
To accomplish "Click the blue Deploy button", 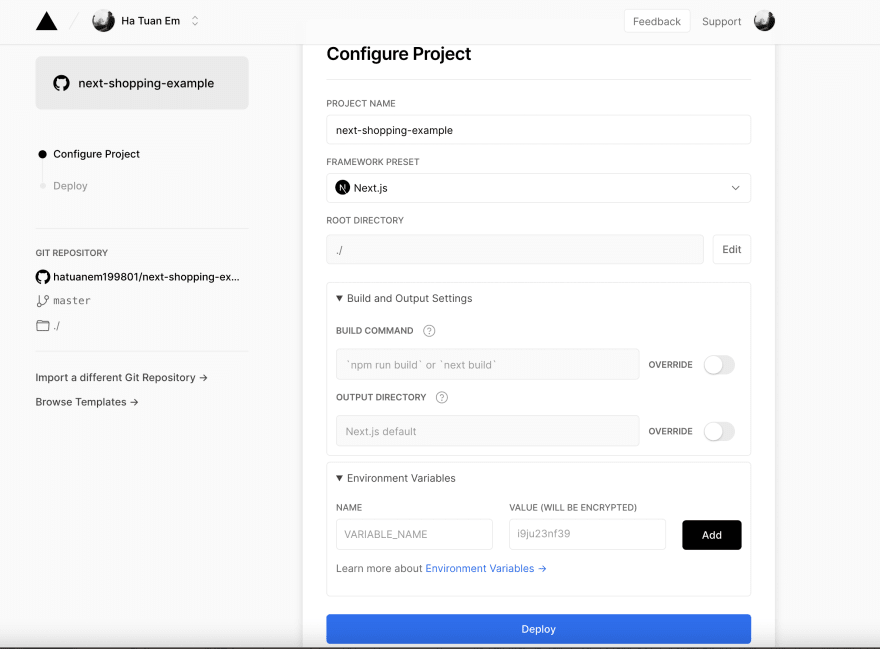I will pyautogui.click(x=538, y=629).
